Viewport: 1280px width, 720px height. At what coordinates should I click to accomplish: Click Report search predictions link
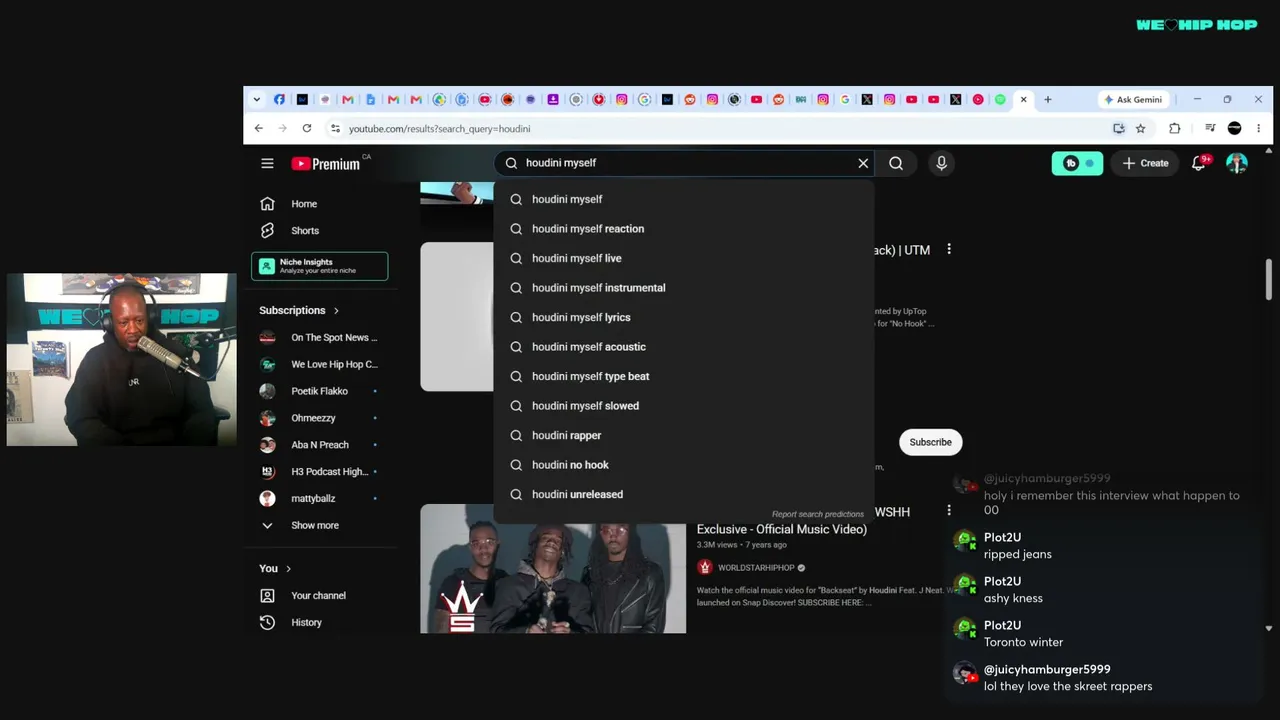pyautogui.click(x=818, y=514)
